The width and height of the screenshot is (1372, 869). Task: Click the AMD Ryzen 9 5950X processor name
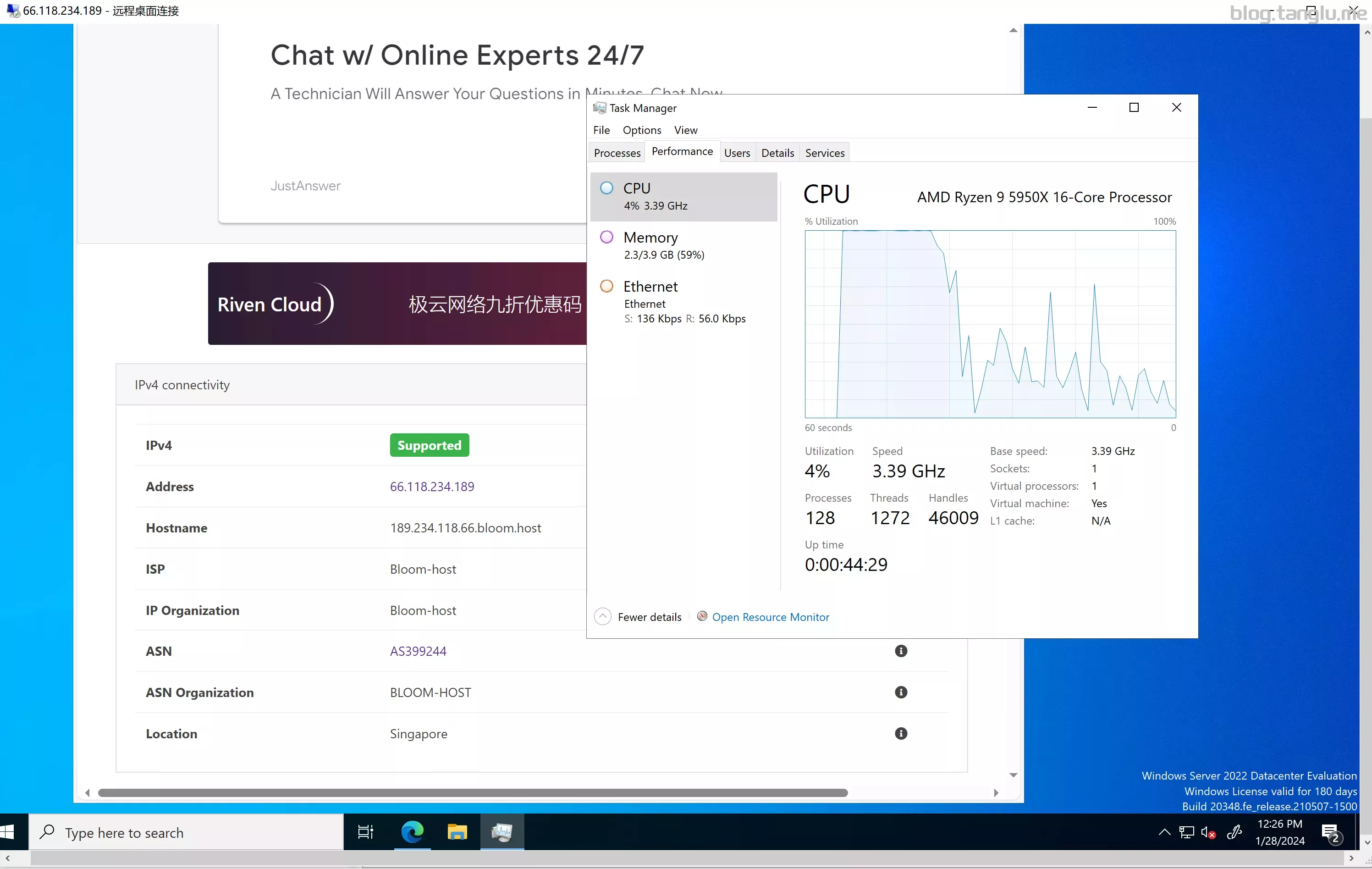1044,197
